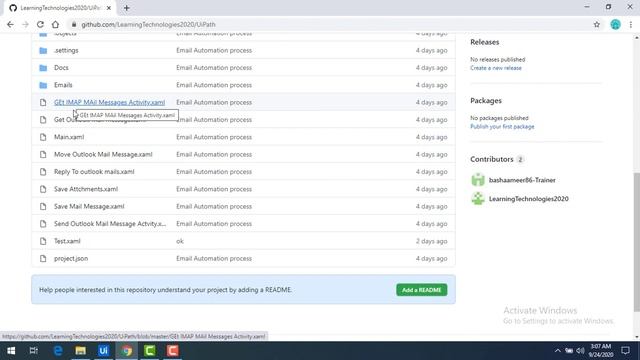
Task: Click folder icon beside Docs
Action: pyautogui.click(x=43, y=68)
